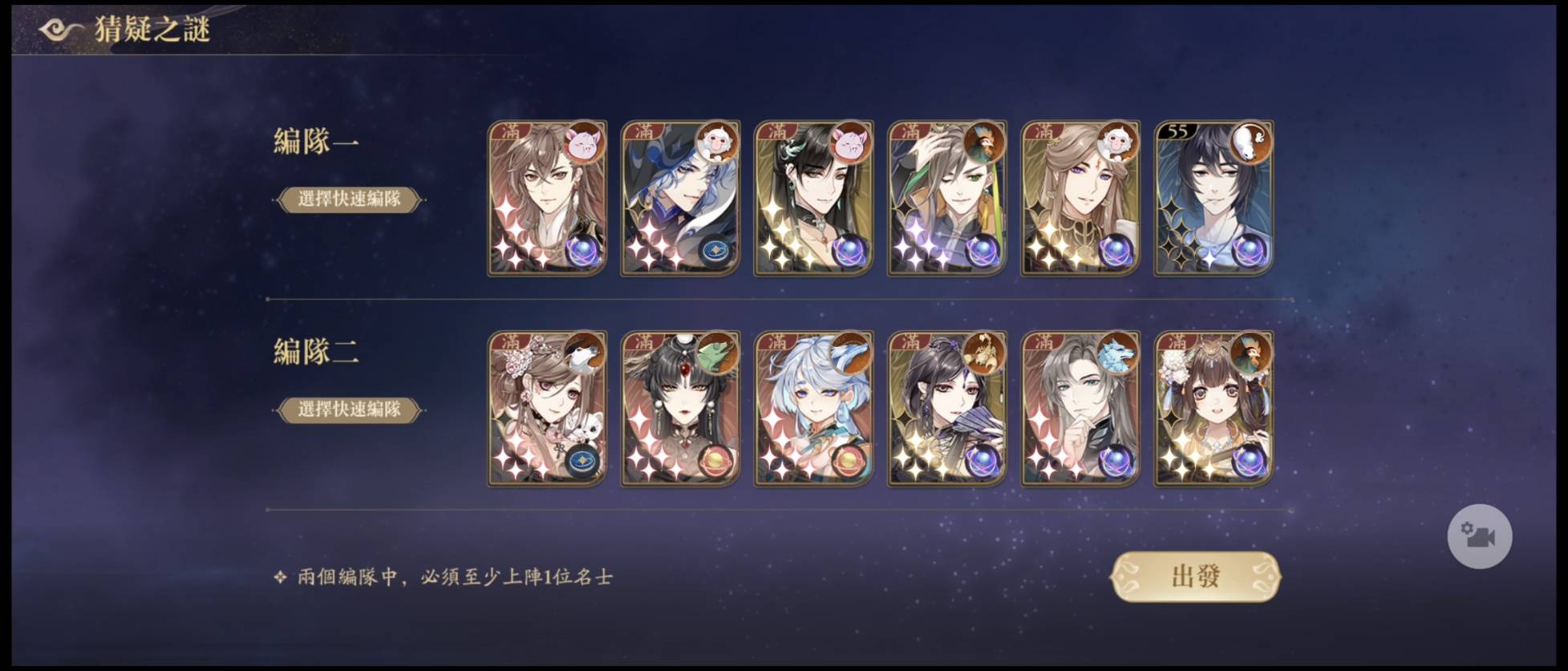Open 選擇快速編隊 for 編隊二
Image resolution: width=1568 pixels, height=671 pixels.
349,409
